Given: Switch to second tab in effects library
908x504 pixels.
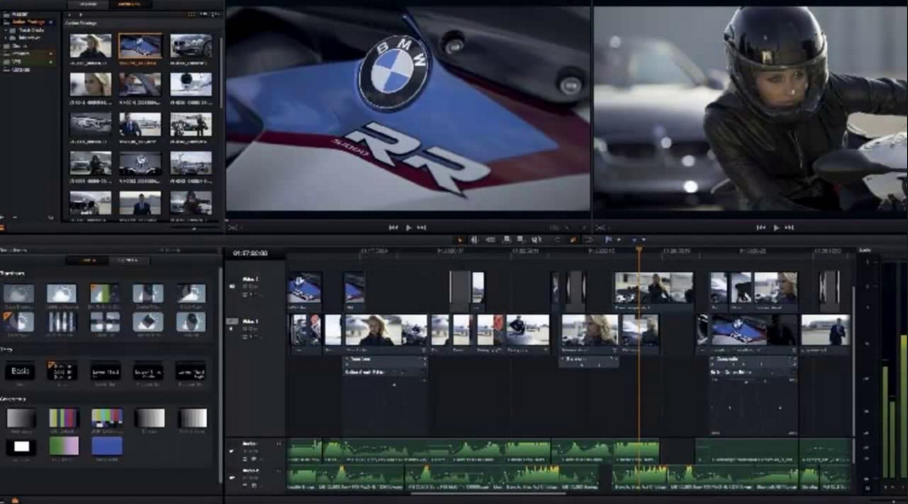Looking at the screenshot, I should pyautogui.click(x=127, y=261).
